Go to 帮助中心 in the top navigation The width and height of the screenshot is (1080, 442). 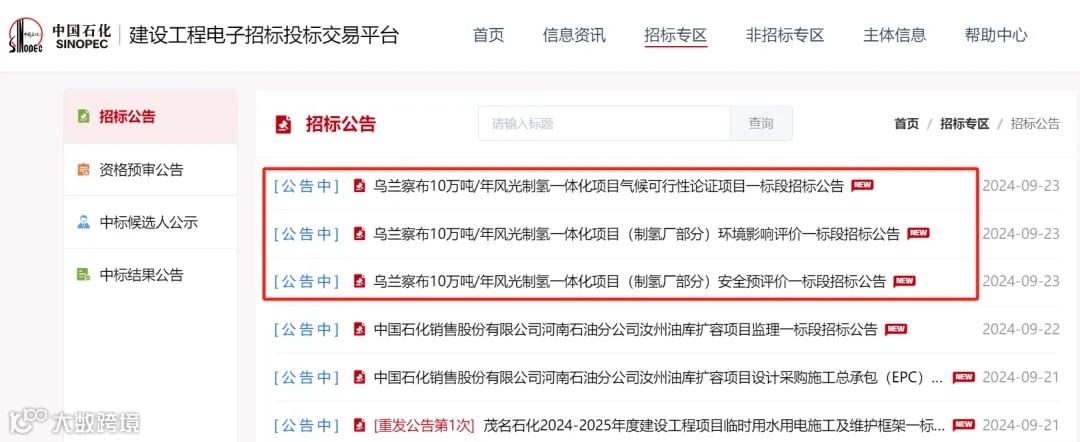pyautogui.click(x=996, y=35)
